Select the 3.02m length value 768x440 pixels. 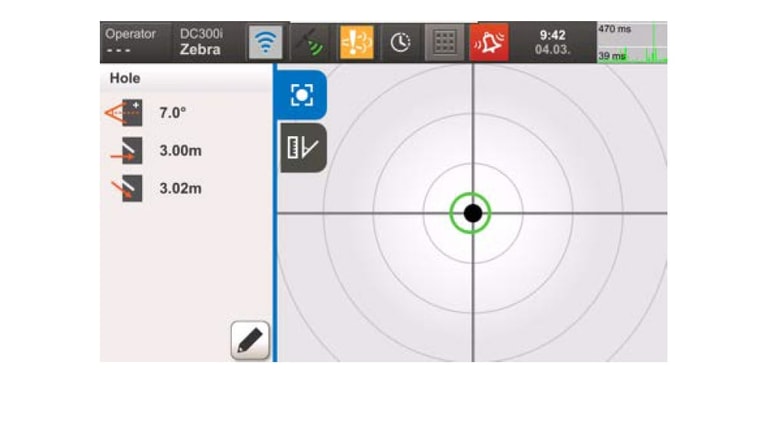[x=181, y=188]
